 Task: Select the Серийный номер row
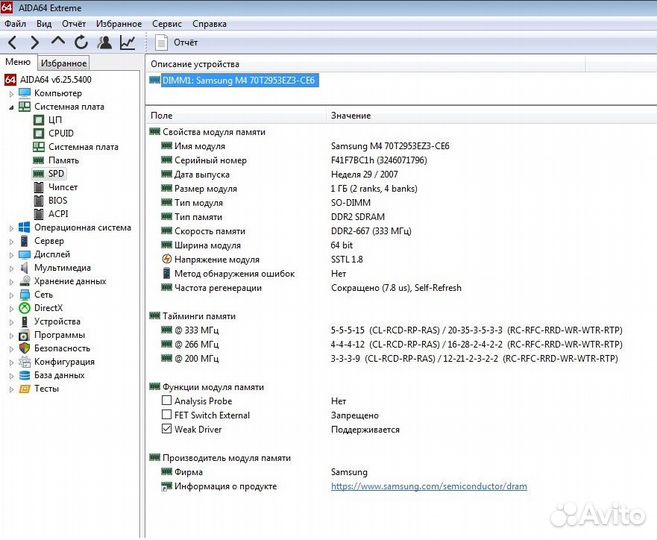[402, 160]
